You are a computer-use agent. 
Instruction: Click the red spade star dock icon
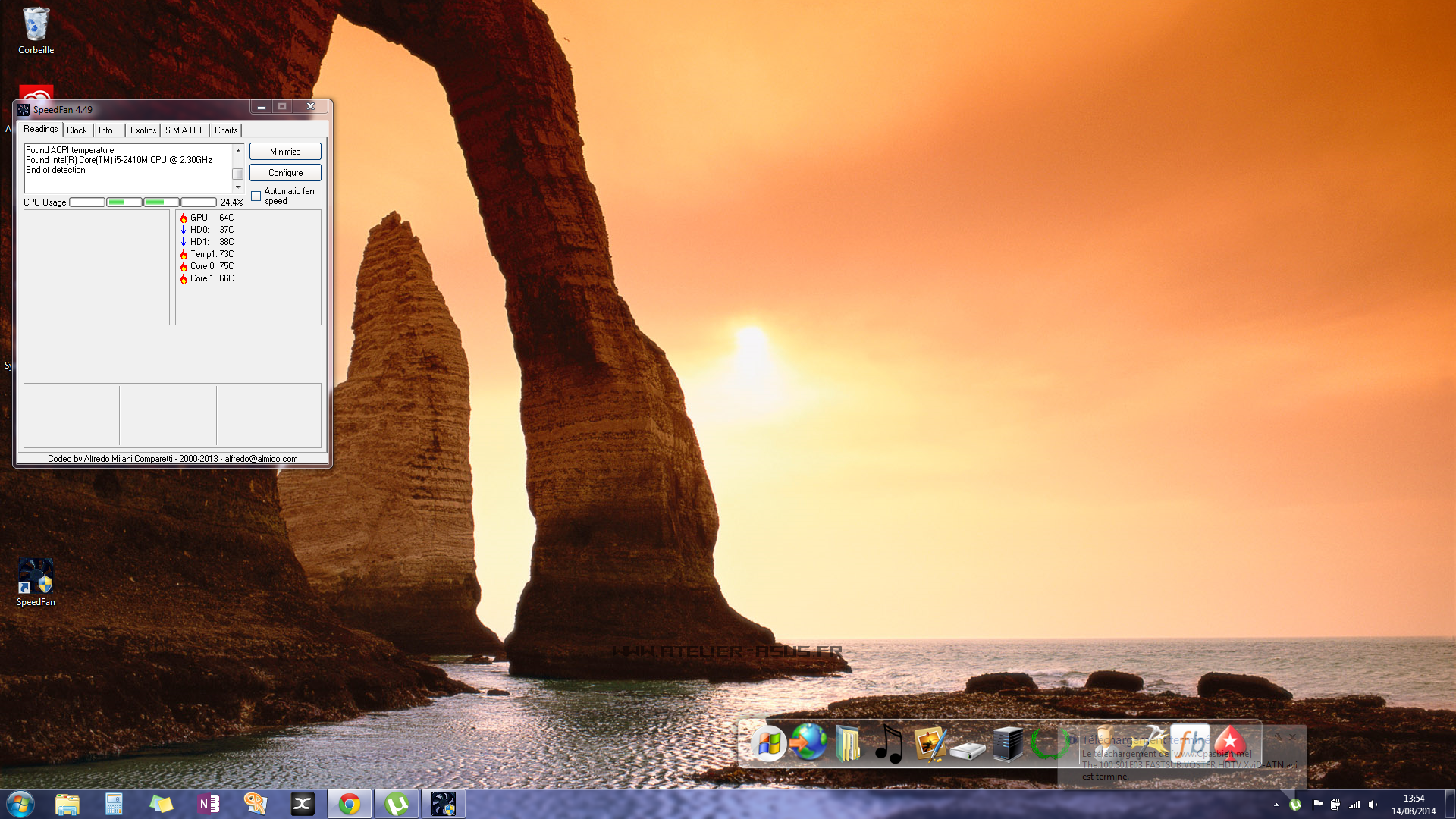point(1230,743)
